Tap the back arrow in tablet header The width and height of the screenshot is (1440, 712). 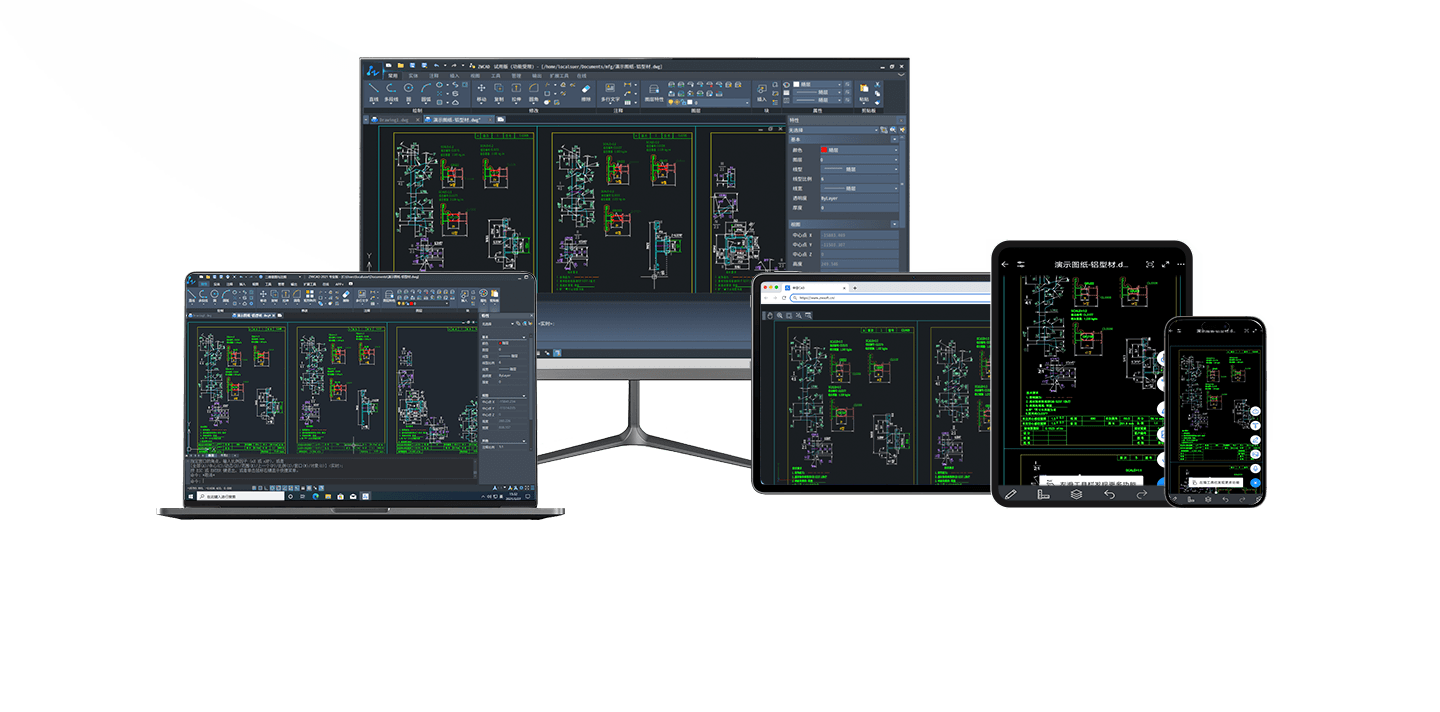pyautogui.click(x=1005, y=264)
